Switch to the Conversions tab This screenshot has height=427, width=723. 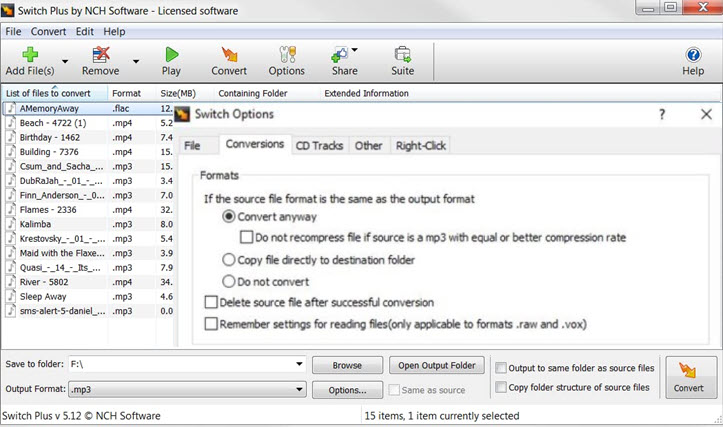tap(255, 144)
